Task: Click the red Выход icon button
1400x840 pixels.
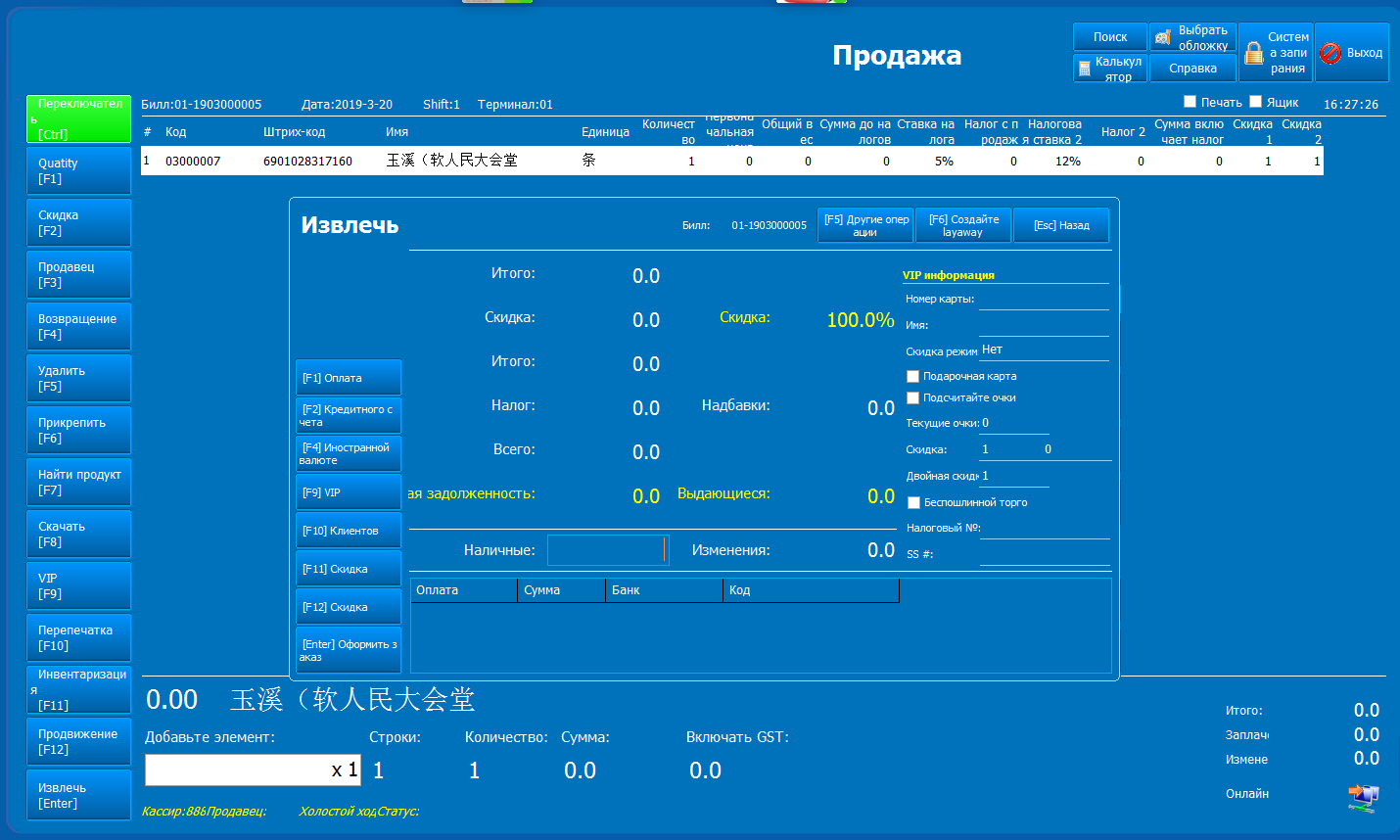Action: (x=1352, y=53)
